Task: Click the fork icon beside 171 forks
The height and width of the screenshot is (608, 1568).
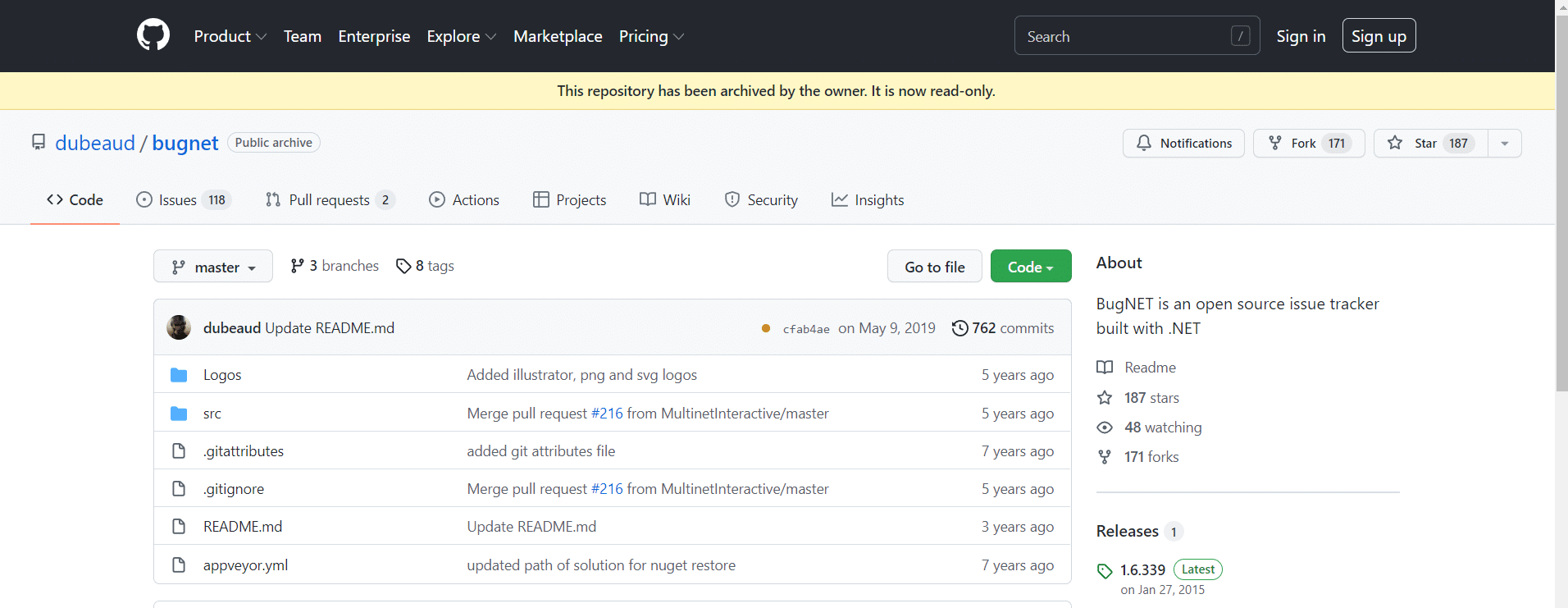Action: 1105,457
